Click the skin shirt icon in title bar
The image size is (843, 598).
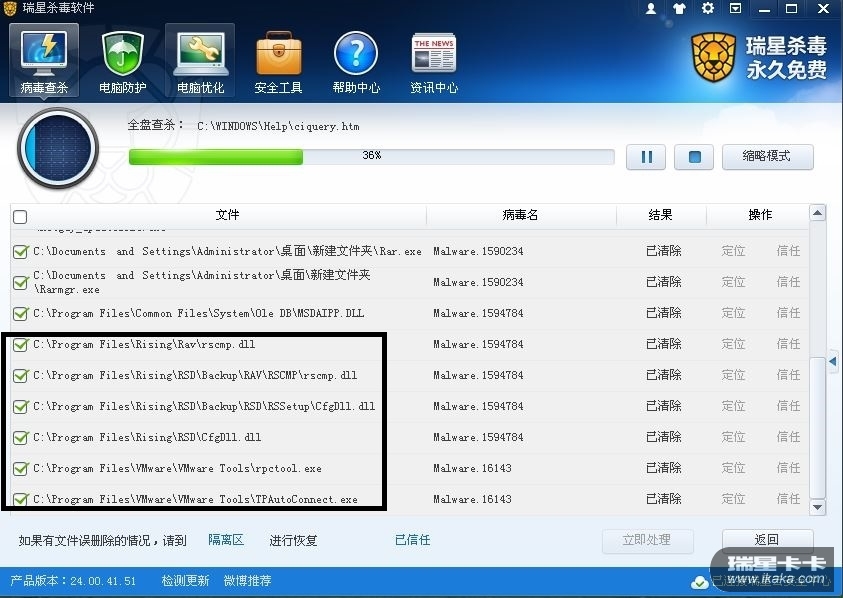[679, 9]
